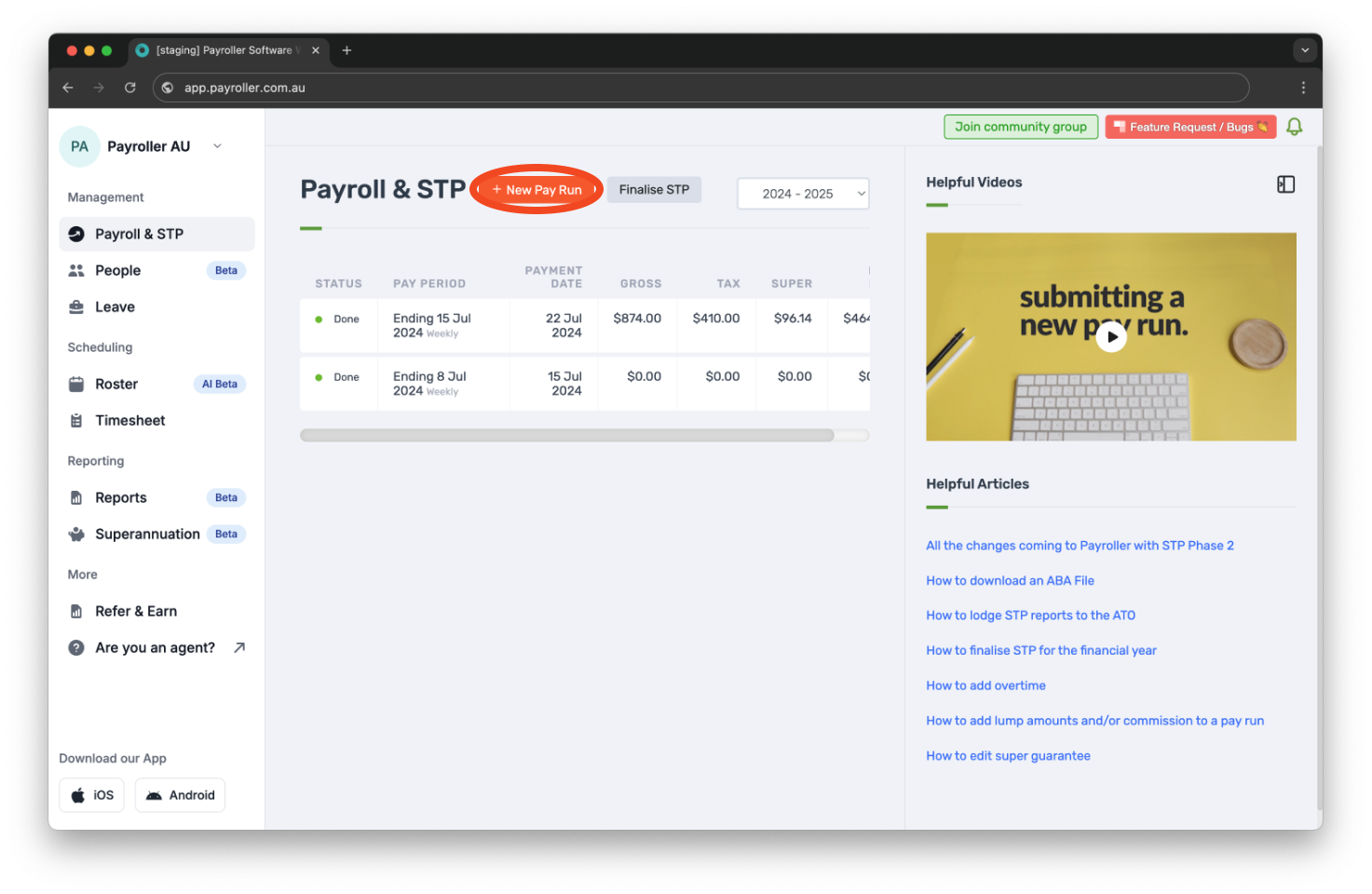Open Refer & Earn
1372x894 pixels.
click(136, 611)
